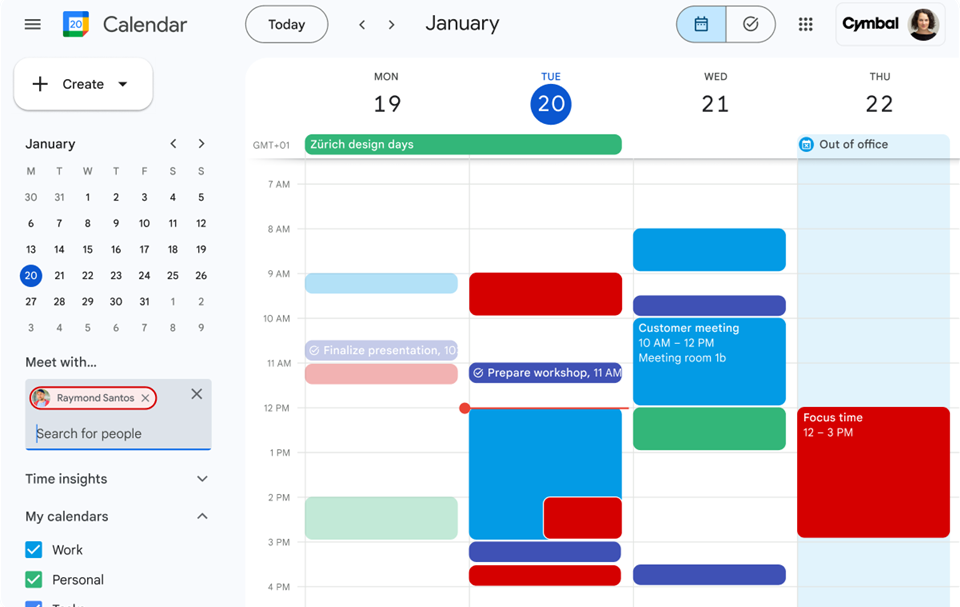The height and width of the screenshot is (607, 960).
Task: Open the Prepare workshop task
Action: pos(546,373)
